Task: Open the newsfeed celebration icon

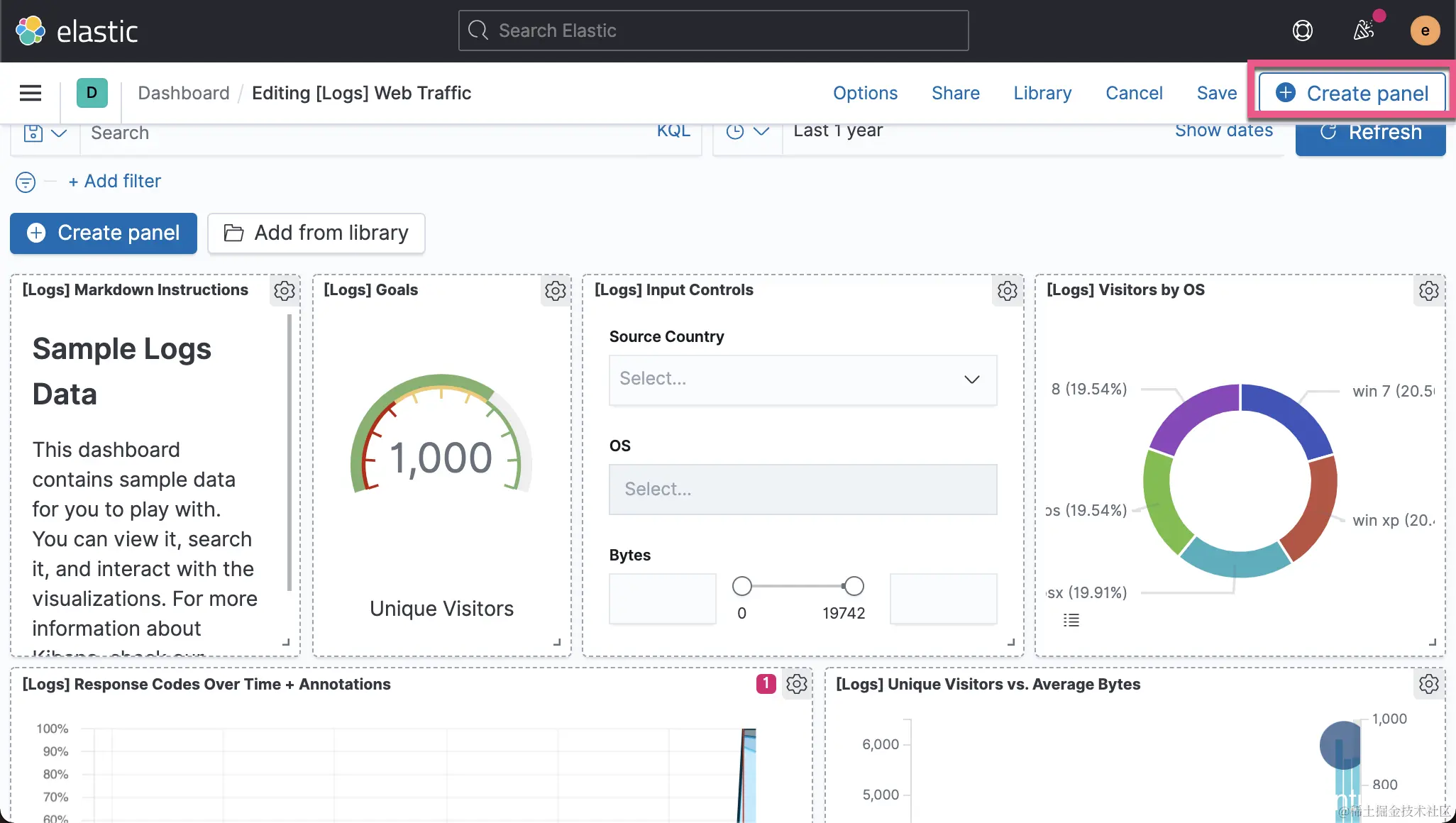Action: [x=1363, y=31]
